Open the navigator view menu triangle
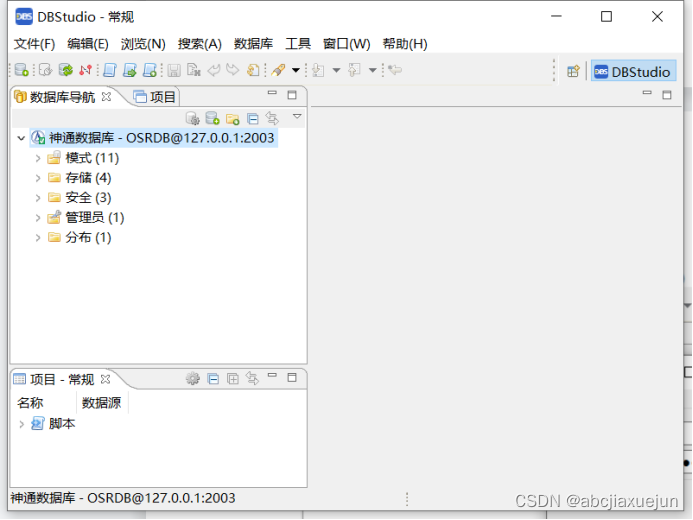This screenshot has height=520, width=693. pos(297,116)
